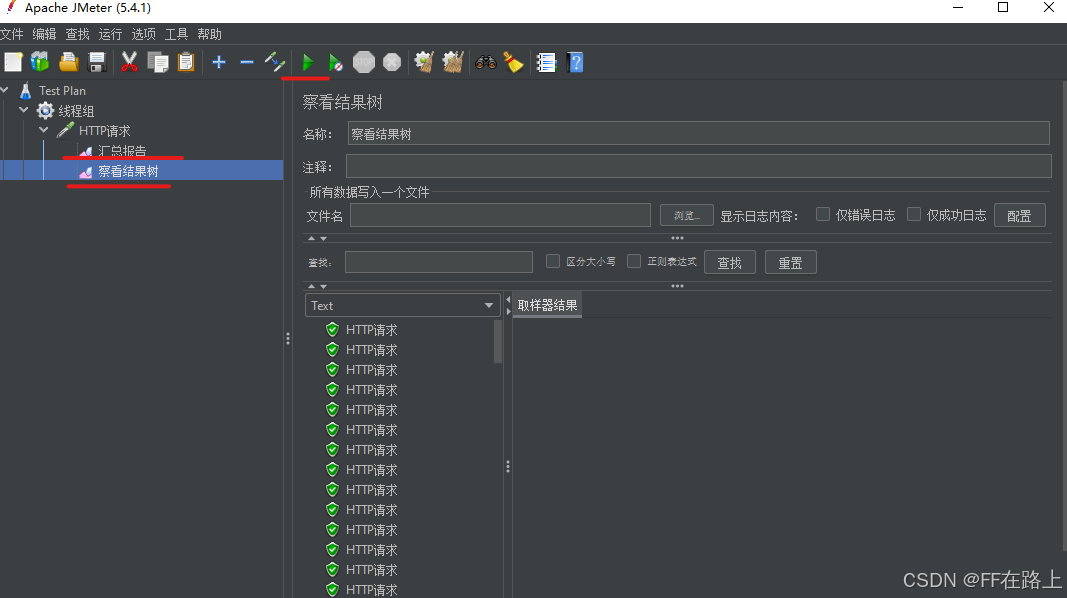
Task: Click the 重置 reset button
Action: coord(791,262)
